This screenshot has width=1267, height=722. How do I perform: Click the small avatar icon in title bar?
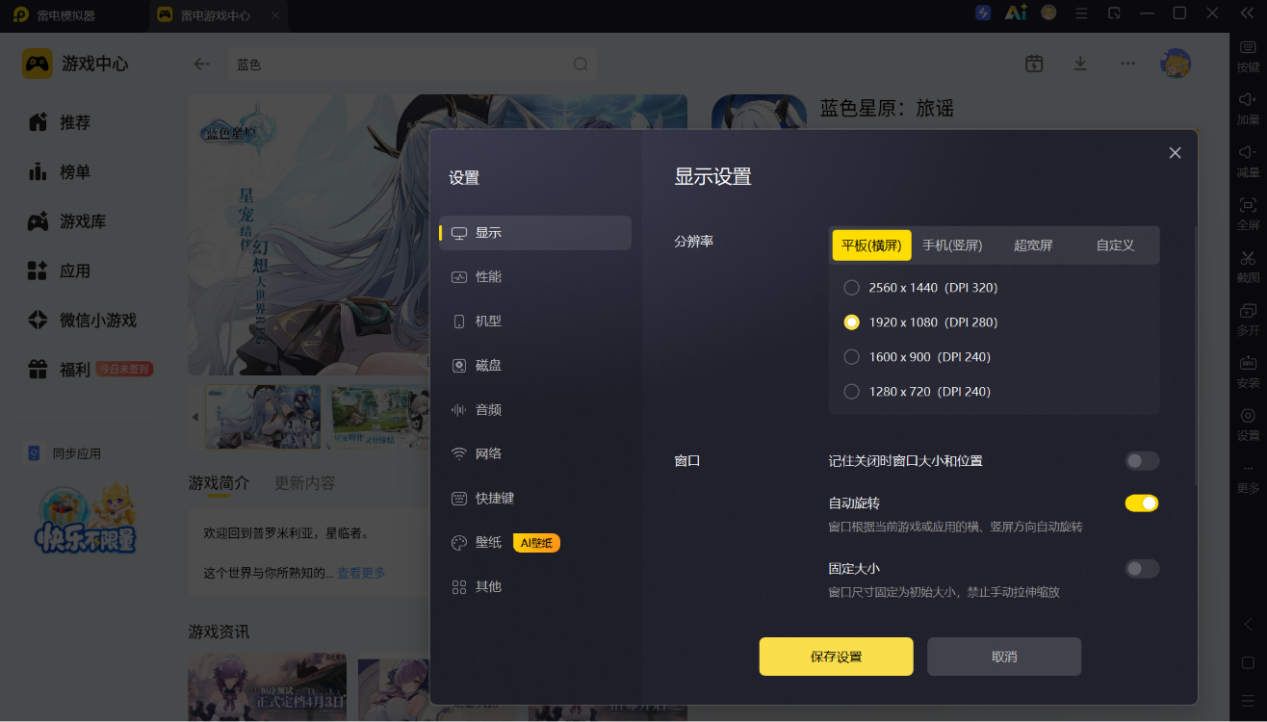coord(1049,13)
